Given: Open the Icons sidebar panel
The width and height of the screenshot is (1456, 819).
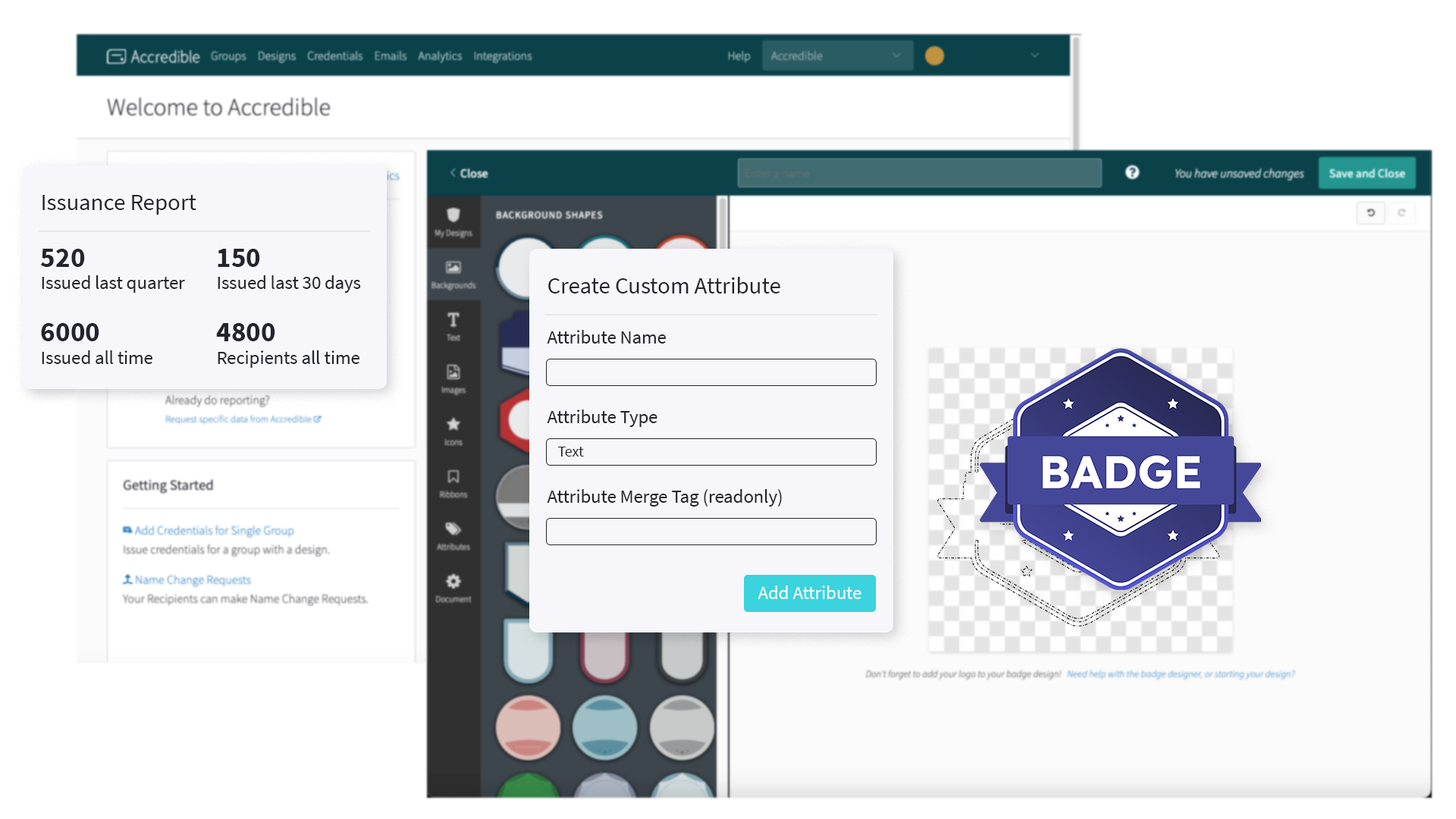Looking at the screenshot, I should (453, 431).
